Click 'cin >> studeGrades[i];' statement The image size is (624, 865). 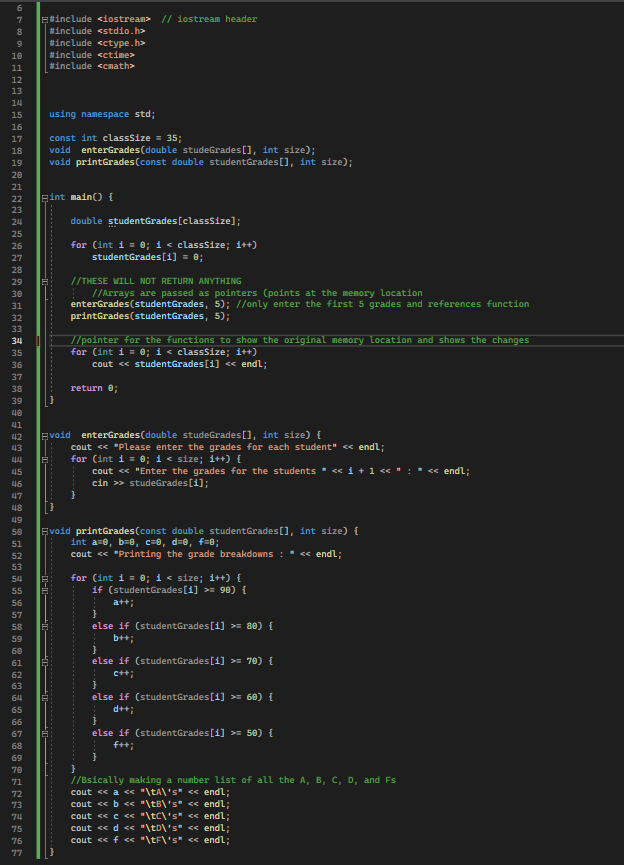(x=151, y=483)
